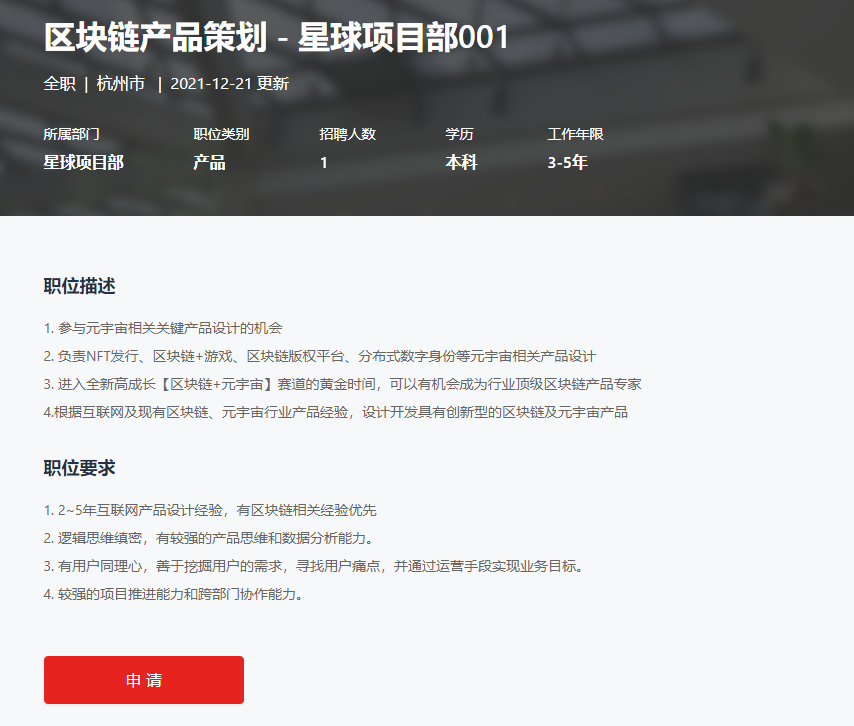Image resolution: width=854 pixels, height=726 pixels.
Task: Click the 申请 apply button
Action: pyautogui.click(x=143, y=680)
